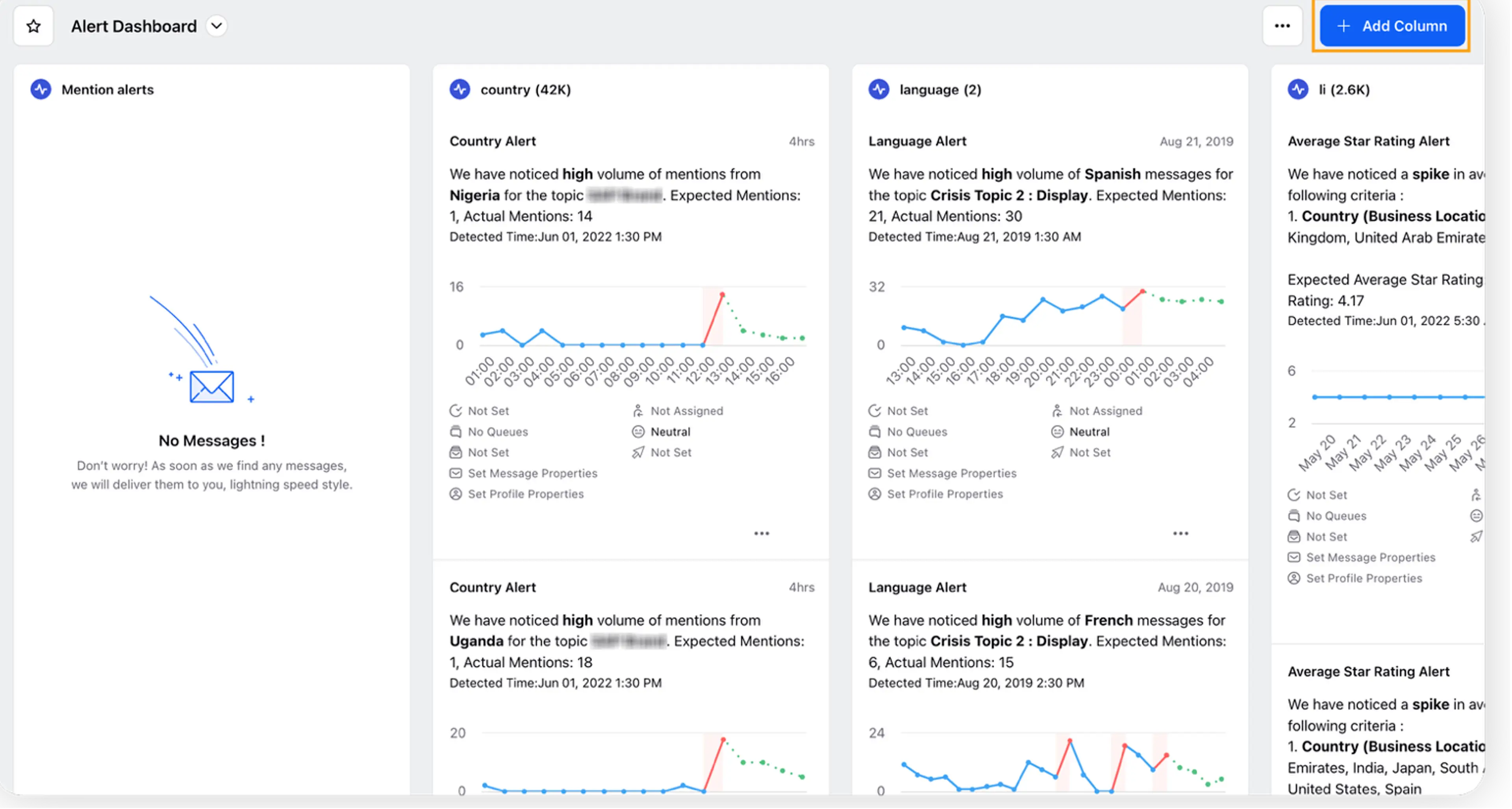
Task: Click the li (2.6K) column icon
Action: tap(1298, 89)
